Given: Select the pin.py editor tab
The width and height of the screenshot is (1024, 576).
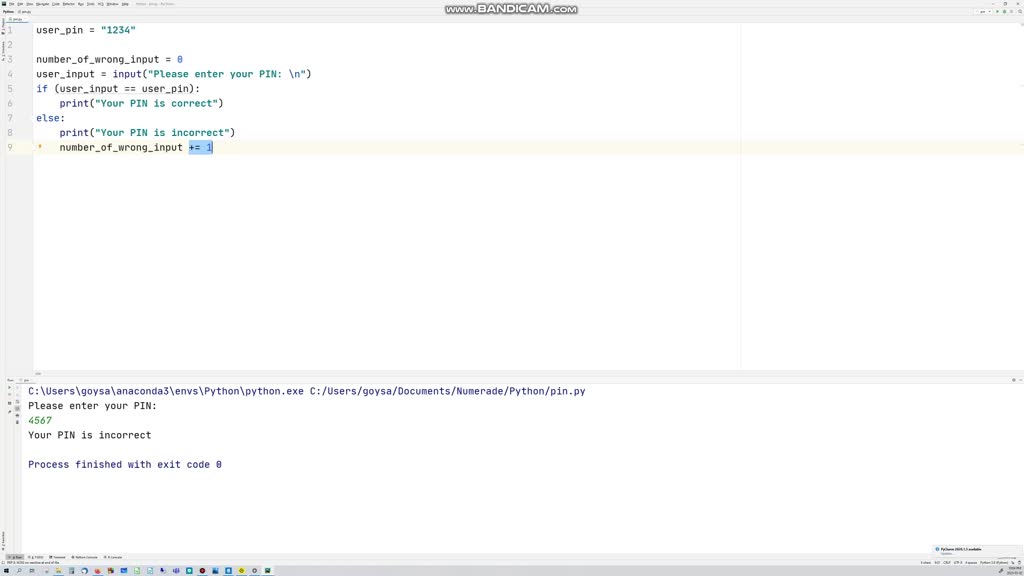Looking at the screenshot, I should (x=15, y=19).
